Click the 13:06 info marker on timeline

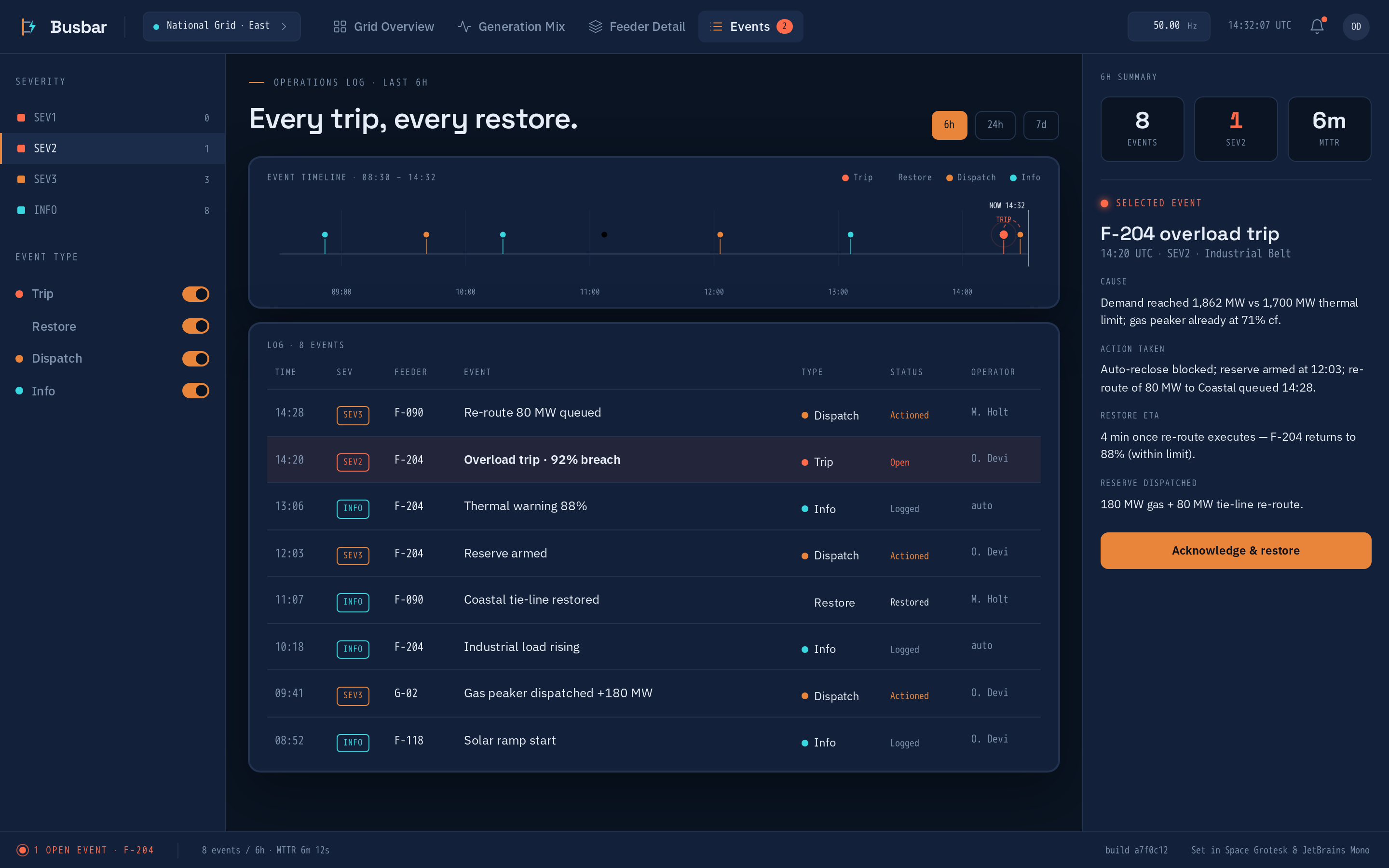[x=851, y=235]
